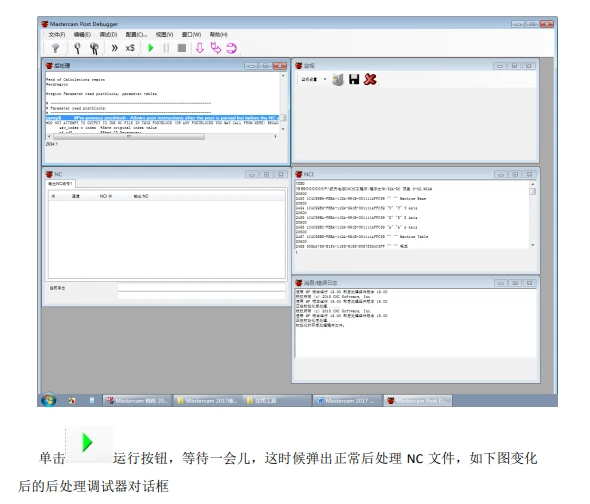Image resolution: width=590 pixels, height=504 pixels.
Task: Click 'Machine Table' line in NCI window
Action: (362, 237)
